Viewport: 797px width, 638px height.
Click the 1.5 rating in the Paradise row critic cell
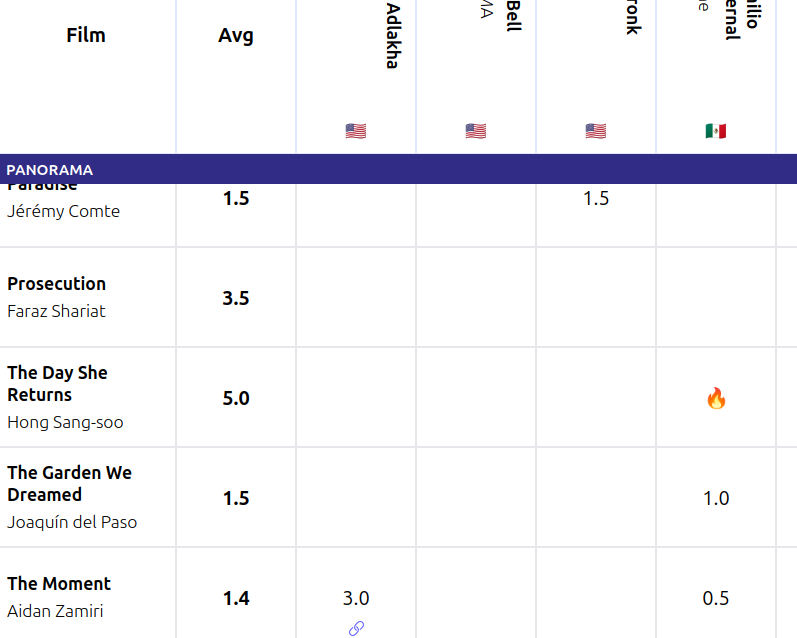pos(596,198)
